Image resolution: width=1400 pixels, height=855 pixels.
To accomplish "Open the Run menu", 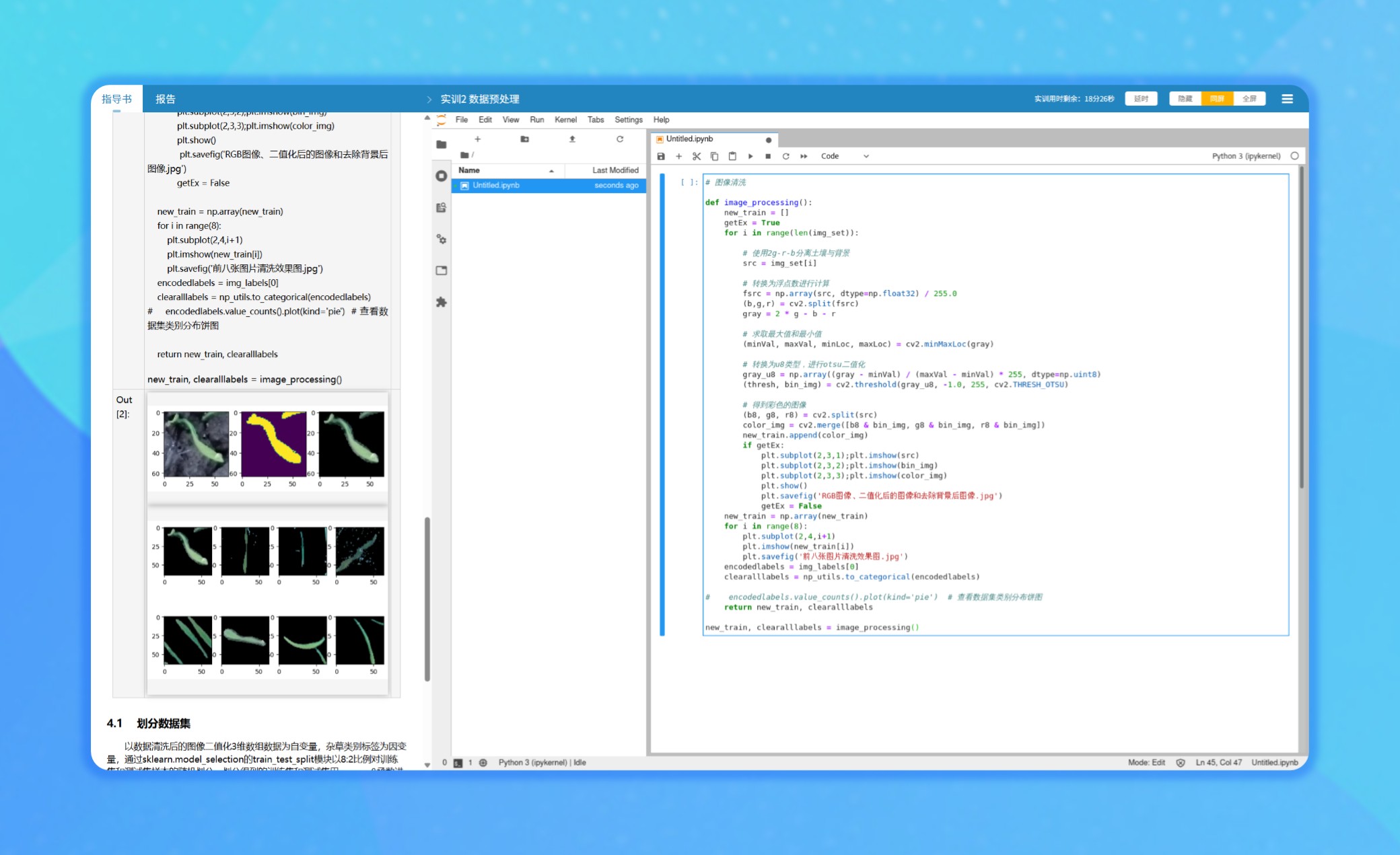I will pos(537,120).
